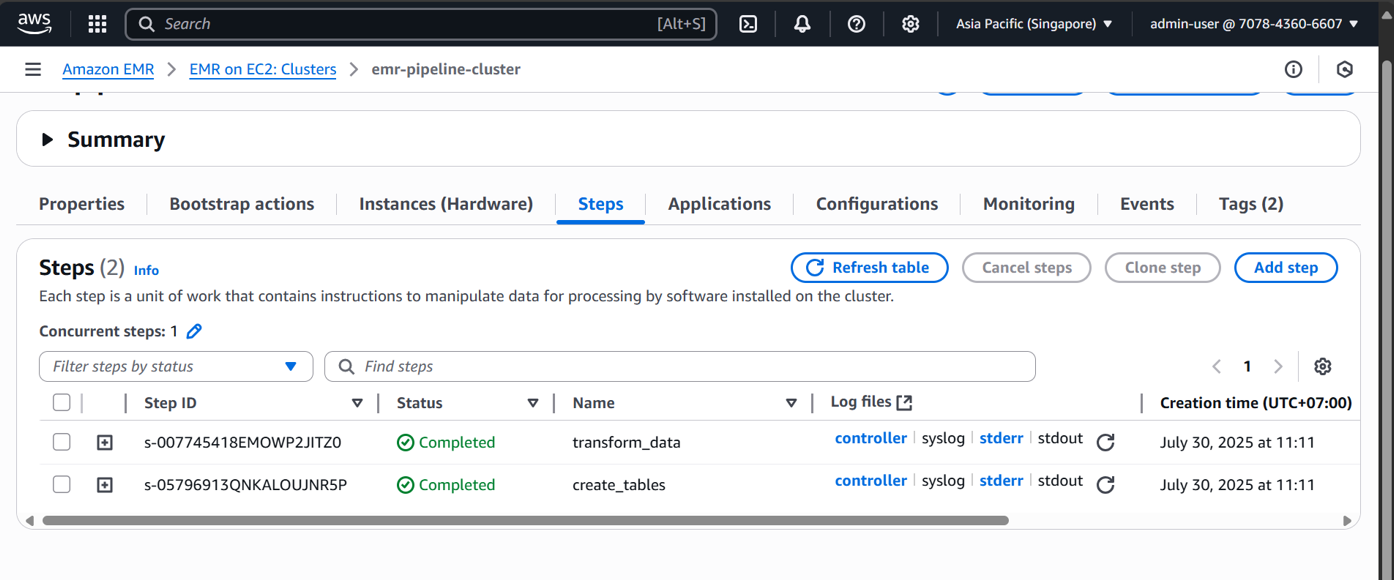Select the create_tables step checkbox

click(x=62, y=484)
